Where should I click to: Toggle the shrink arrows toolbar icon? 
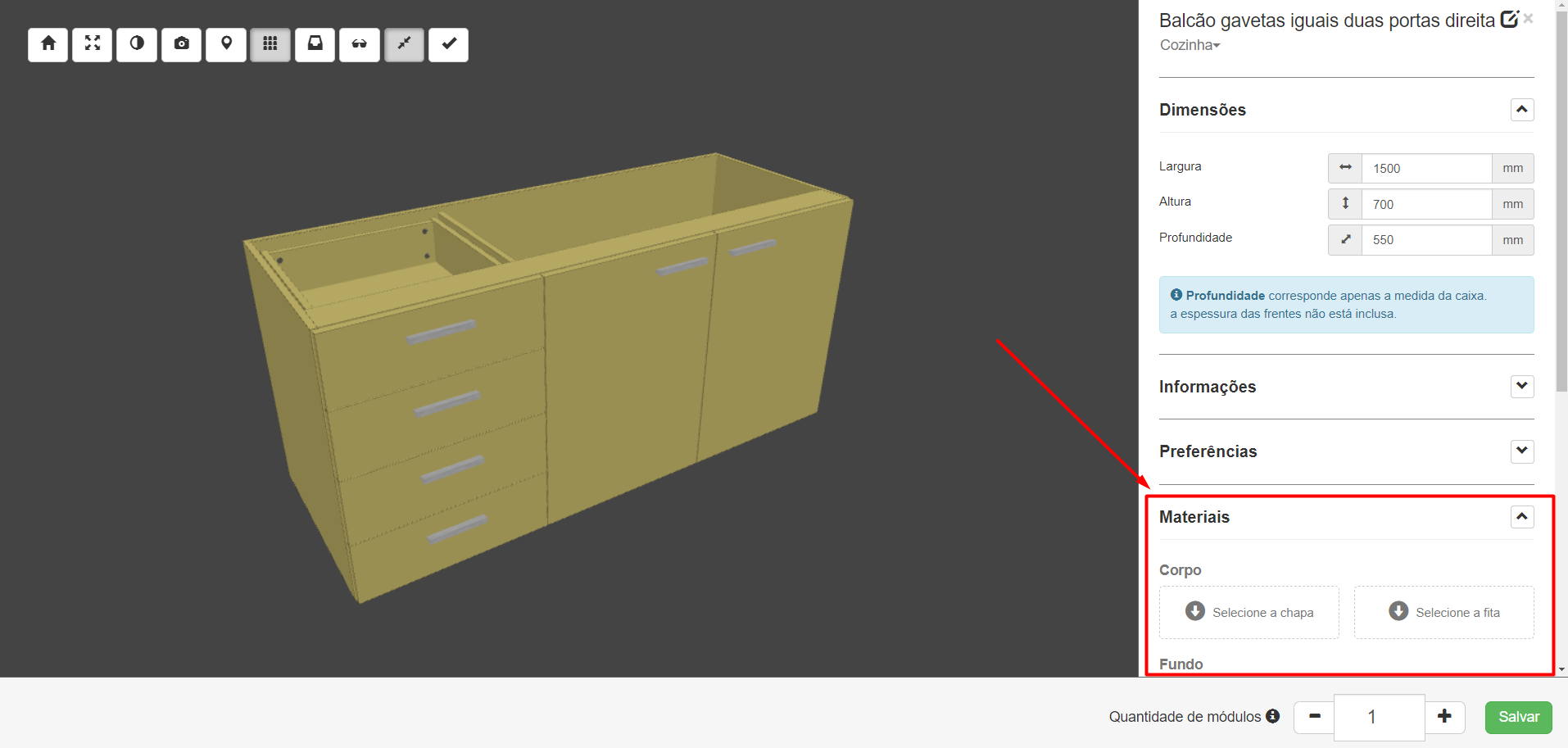click(x=404, y=44)
